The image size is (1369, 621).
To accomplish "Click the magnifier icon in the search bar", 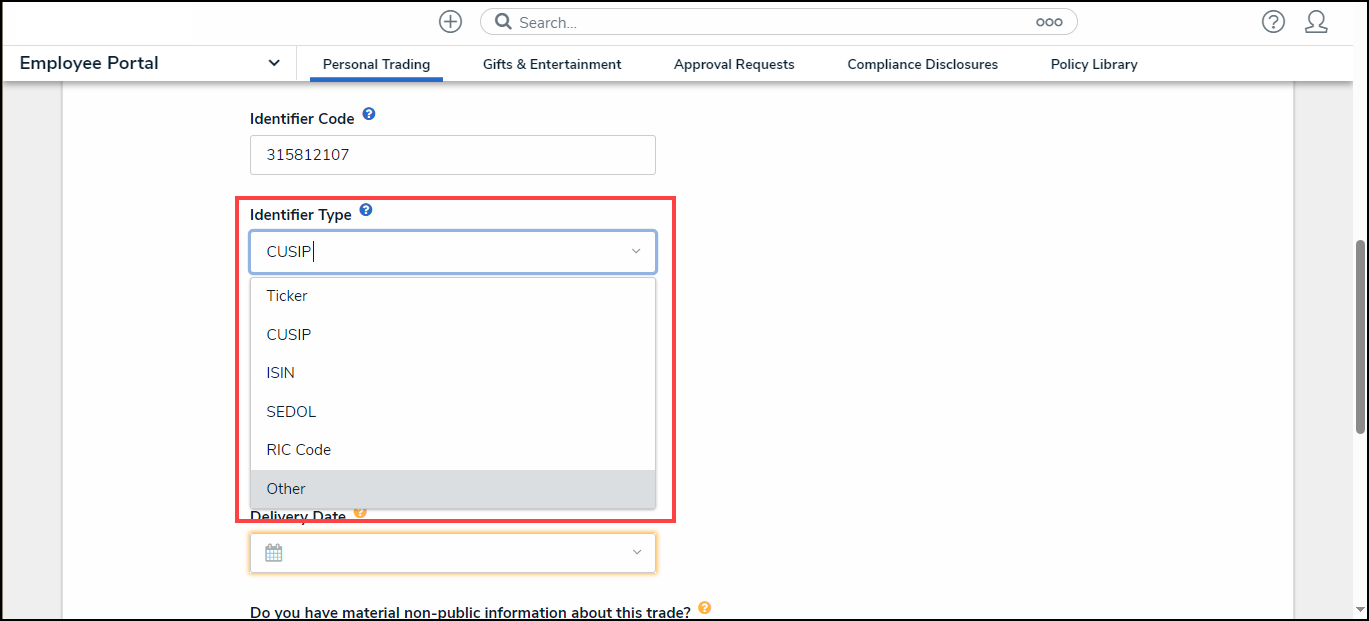I will (x=502, y=21).
